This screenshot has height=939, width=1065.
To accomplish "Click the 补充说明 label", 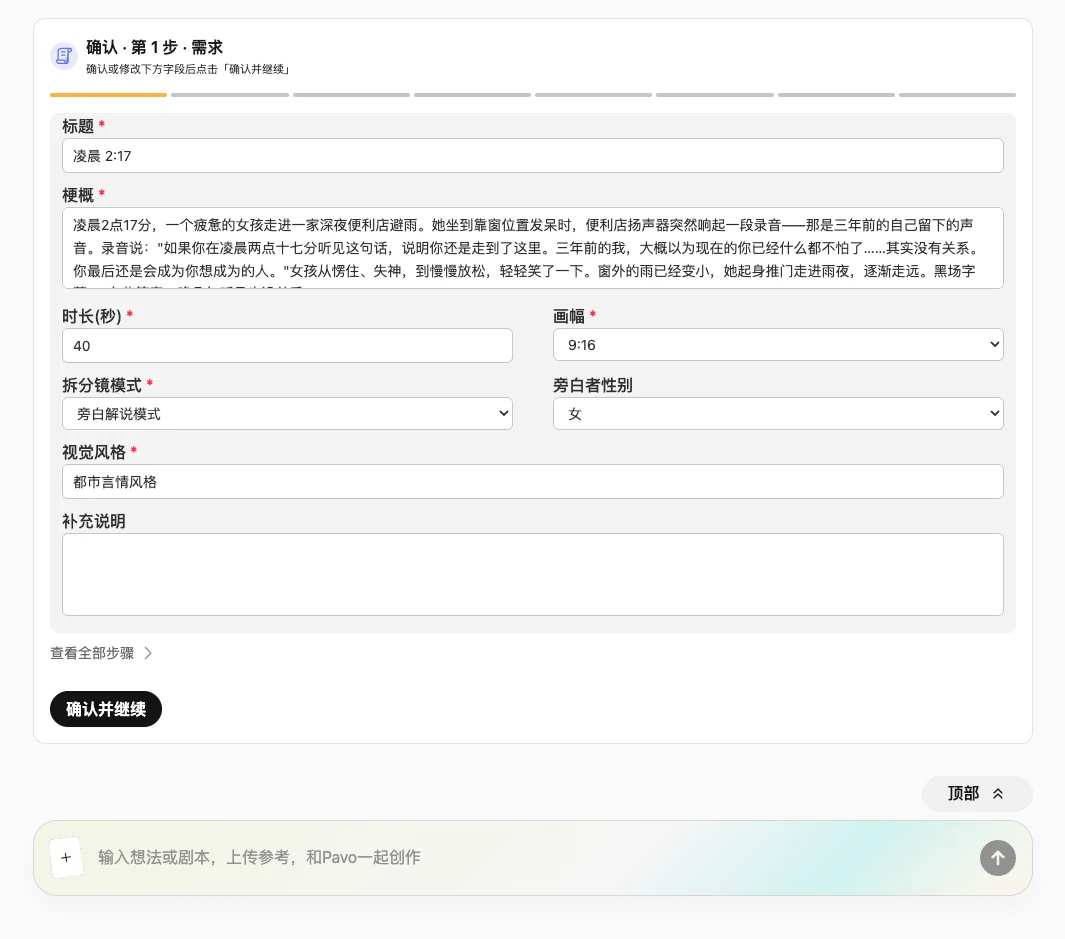I will point(94,521).
